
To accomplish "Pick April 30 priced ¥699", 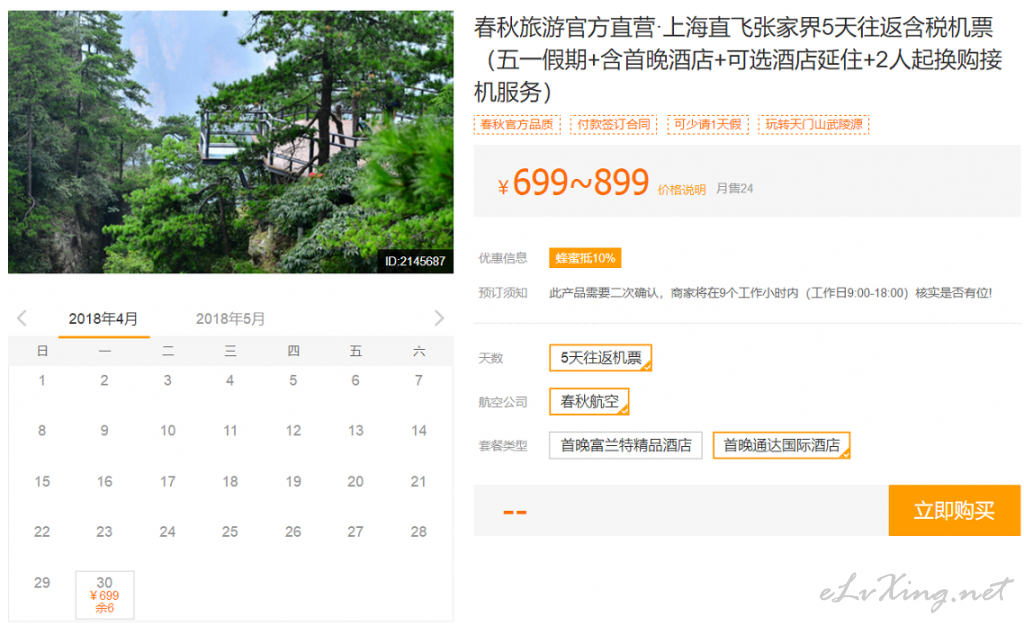I will click(104, 594).
